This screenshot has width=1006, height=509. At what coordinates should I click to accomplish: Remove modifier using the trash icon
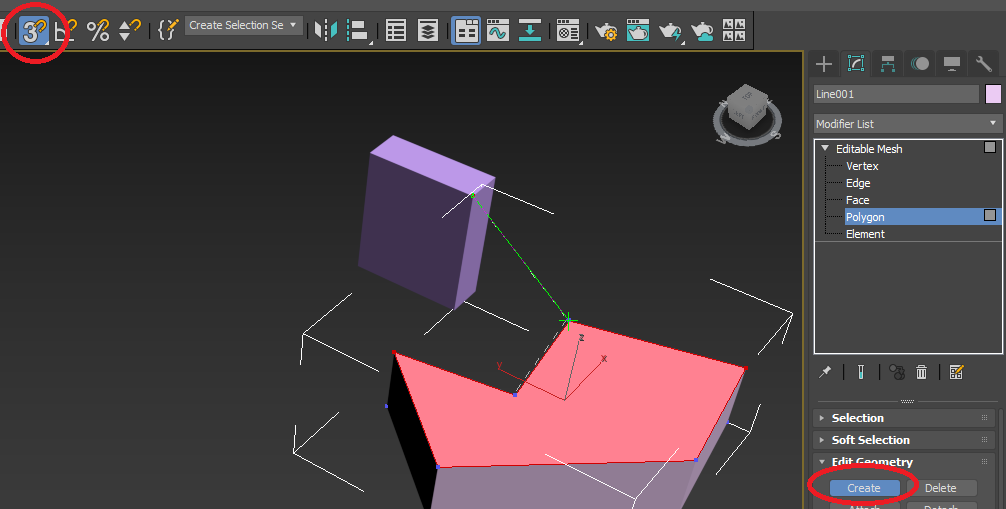921,372
